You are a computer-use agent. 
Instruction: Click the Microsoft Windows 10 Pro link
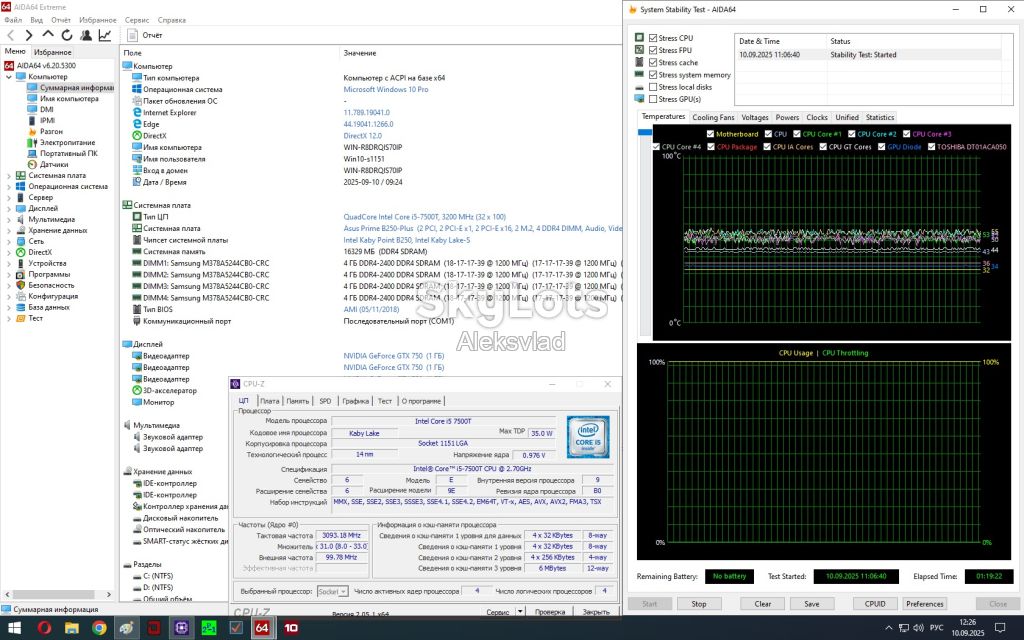coord(386,89)
